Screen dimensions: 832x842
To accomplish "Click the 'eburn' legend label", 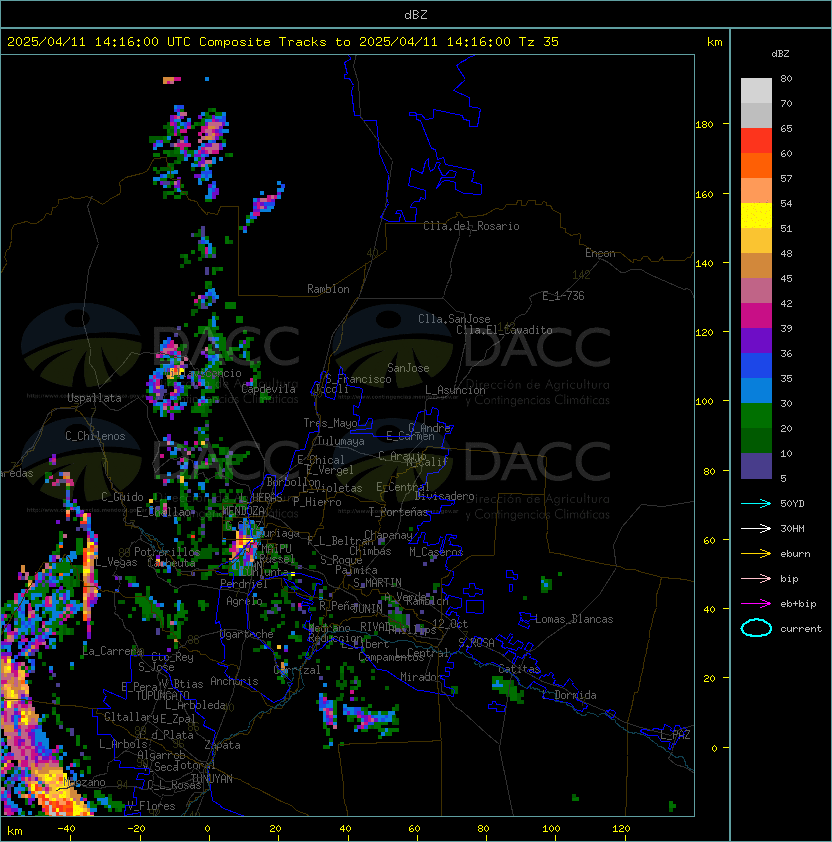I will tap(795, 554).
